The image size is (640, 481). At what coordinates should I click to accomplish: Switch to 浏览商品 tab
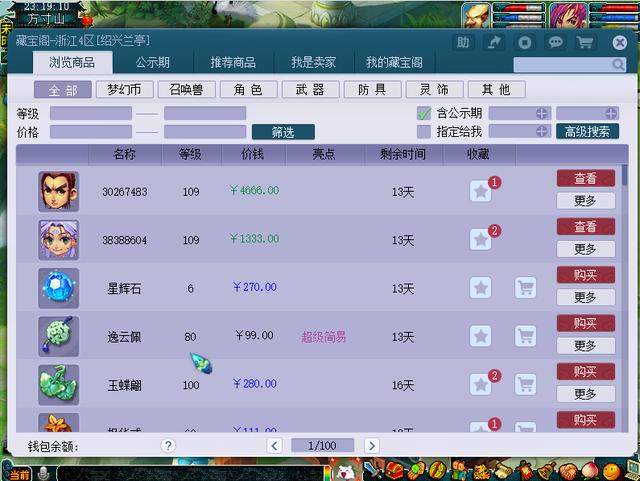pyautogui.click(x=72, y=62)
